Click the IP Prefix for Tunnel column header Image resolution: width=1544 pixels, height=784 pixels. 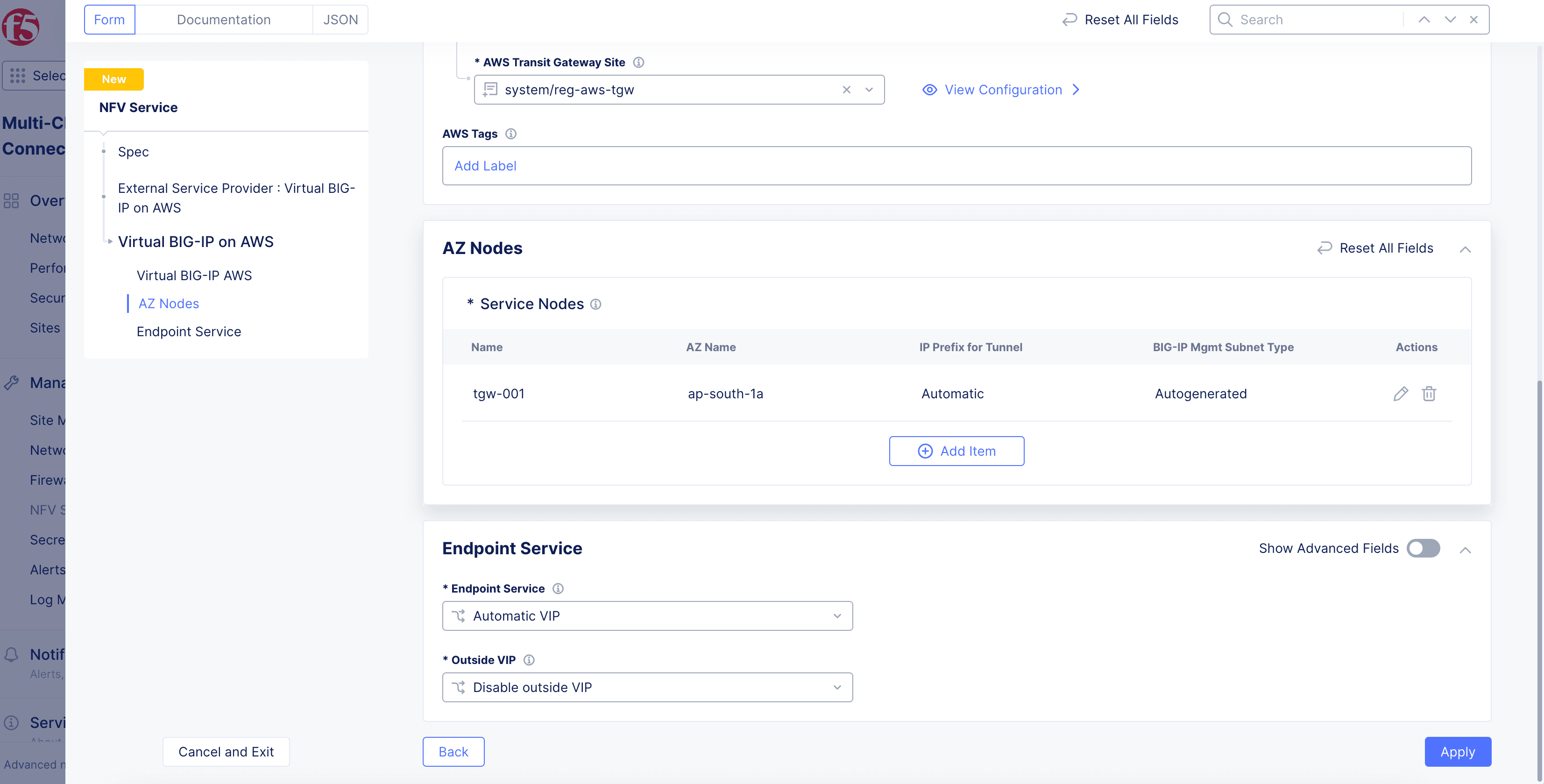(x=971, y=347)
